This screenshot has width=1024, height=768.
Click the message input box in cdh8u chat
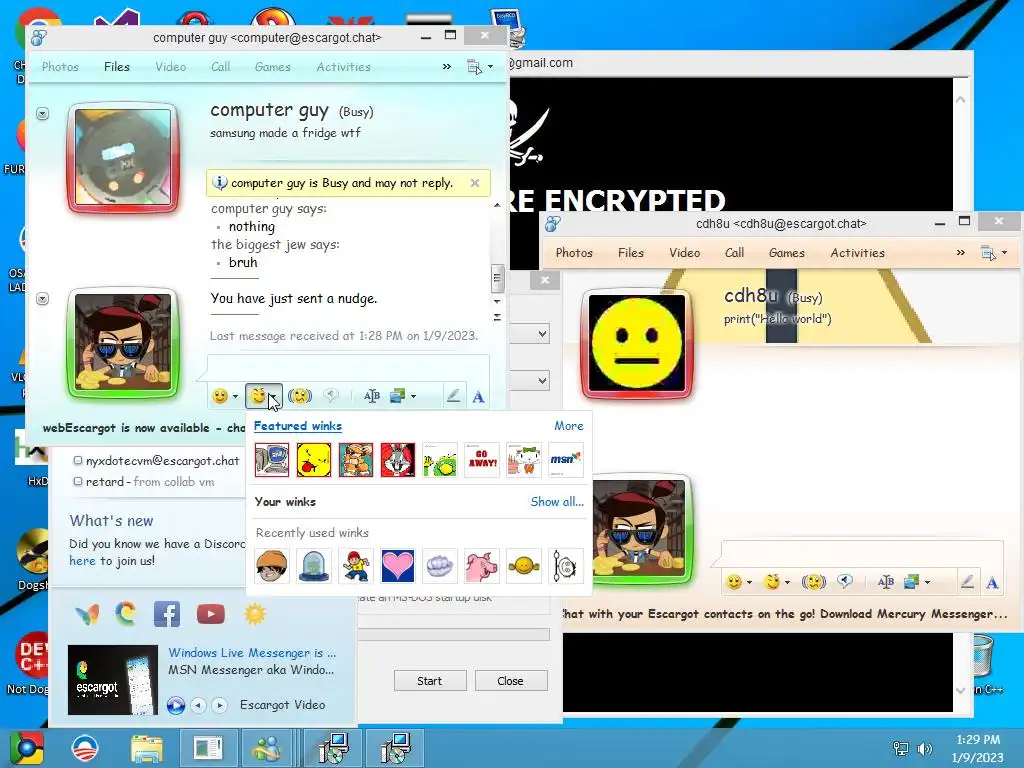862,554
